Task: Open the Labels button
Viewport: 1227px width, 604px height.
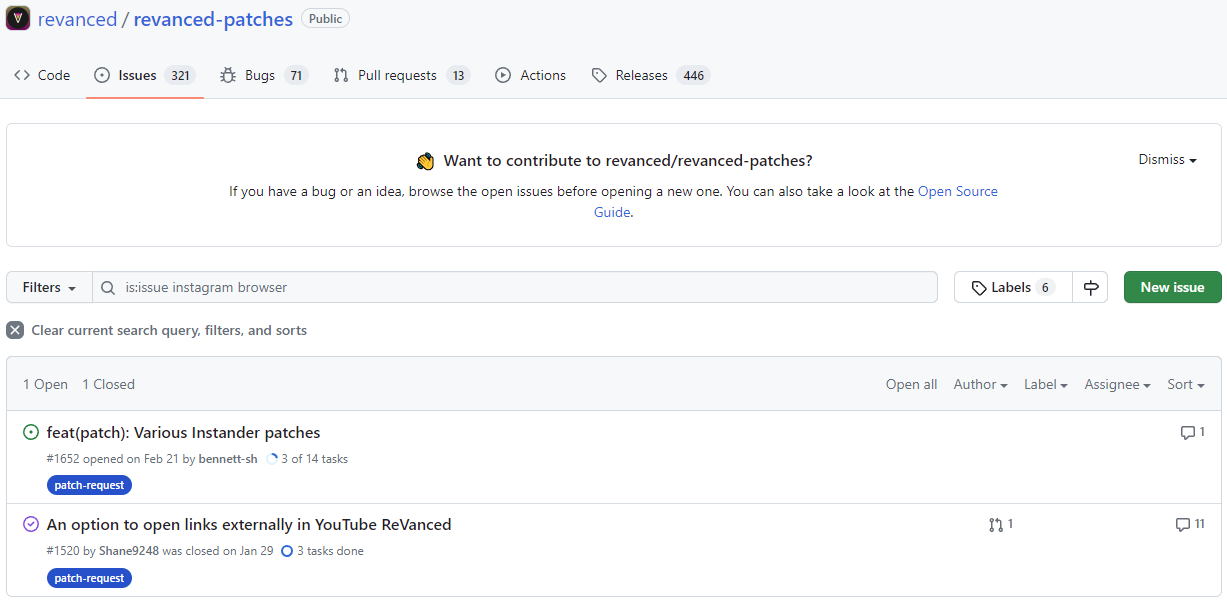Action: pos(1013,287)
